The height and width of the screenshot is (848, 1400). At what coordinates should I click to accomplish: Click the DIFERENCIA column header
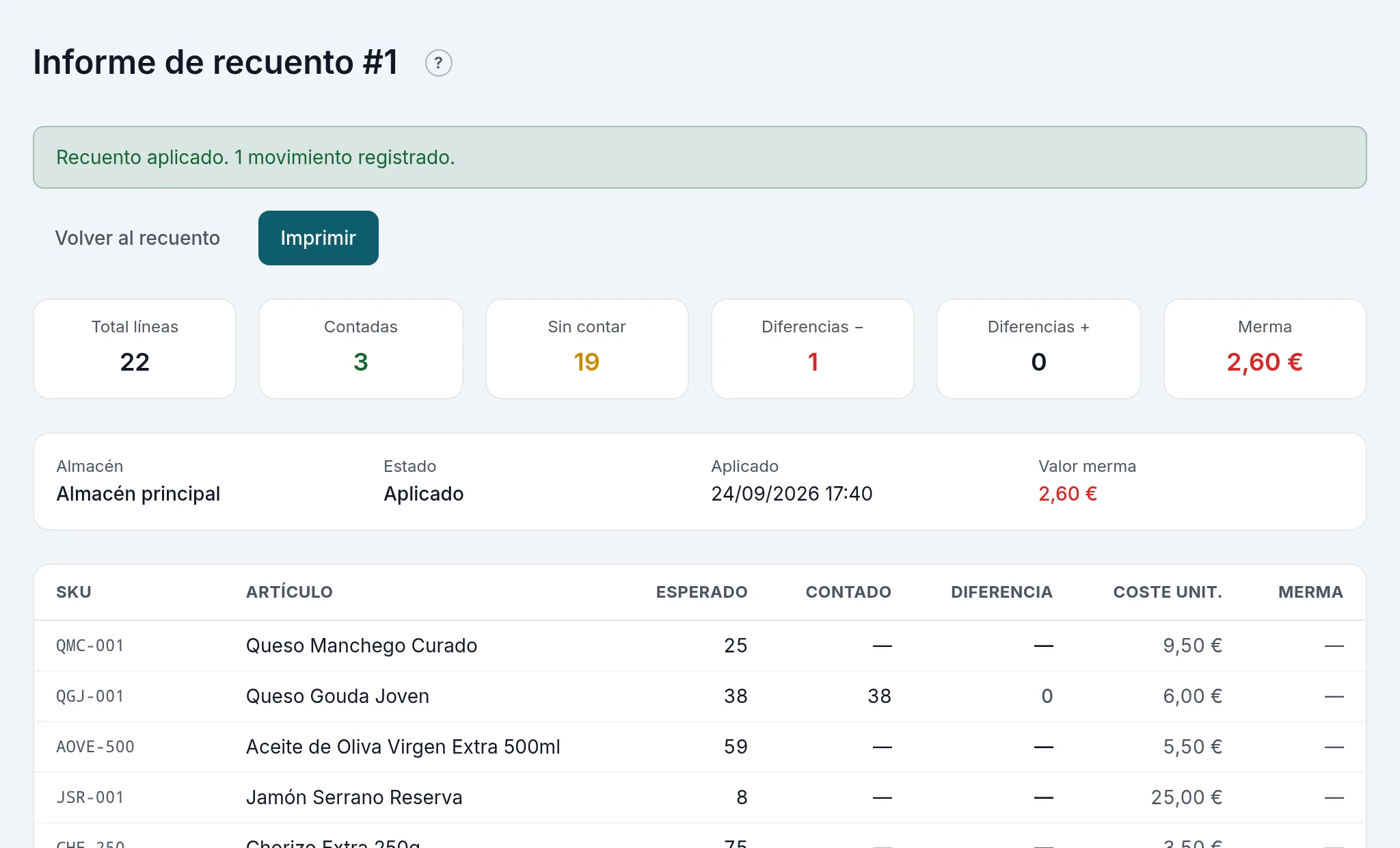[x=1001, y=592]
